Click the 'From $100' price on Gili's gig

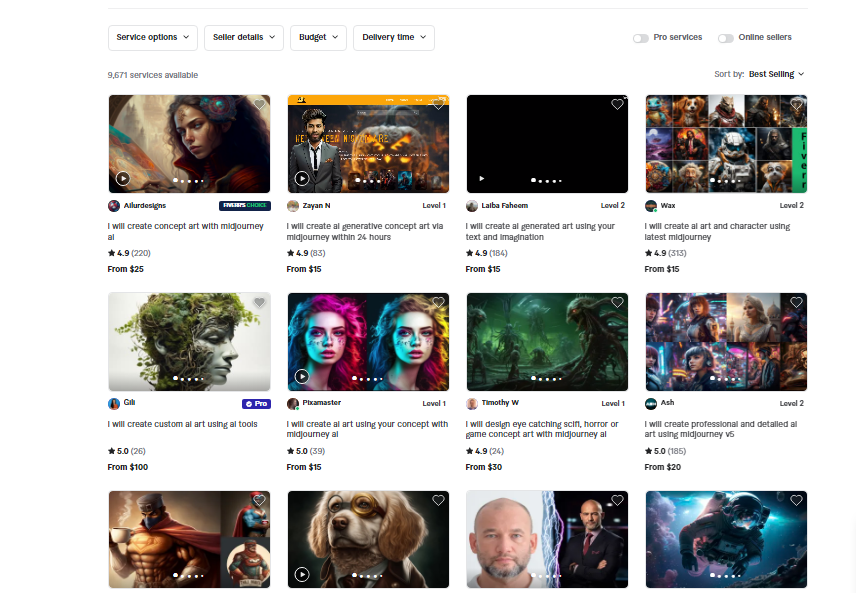(x=128, y=467)
